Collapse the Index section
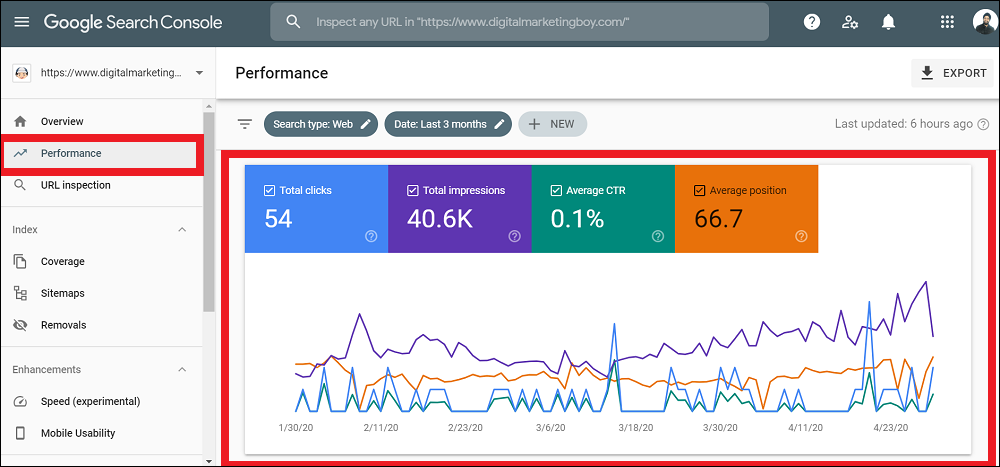This screenshot has height=467, width=1000. [x=182, y=230]
